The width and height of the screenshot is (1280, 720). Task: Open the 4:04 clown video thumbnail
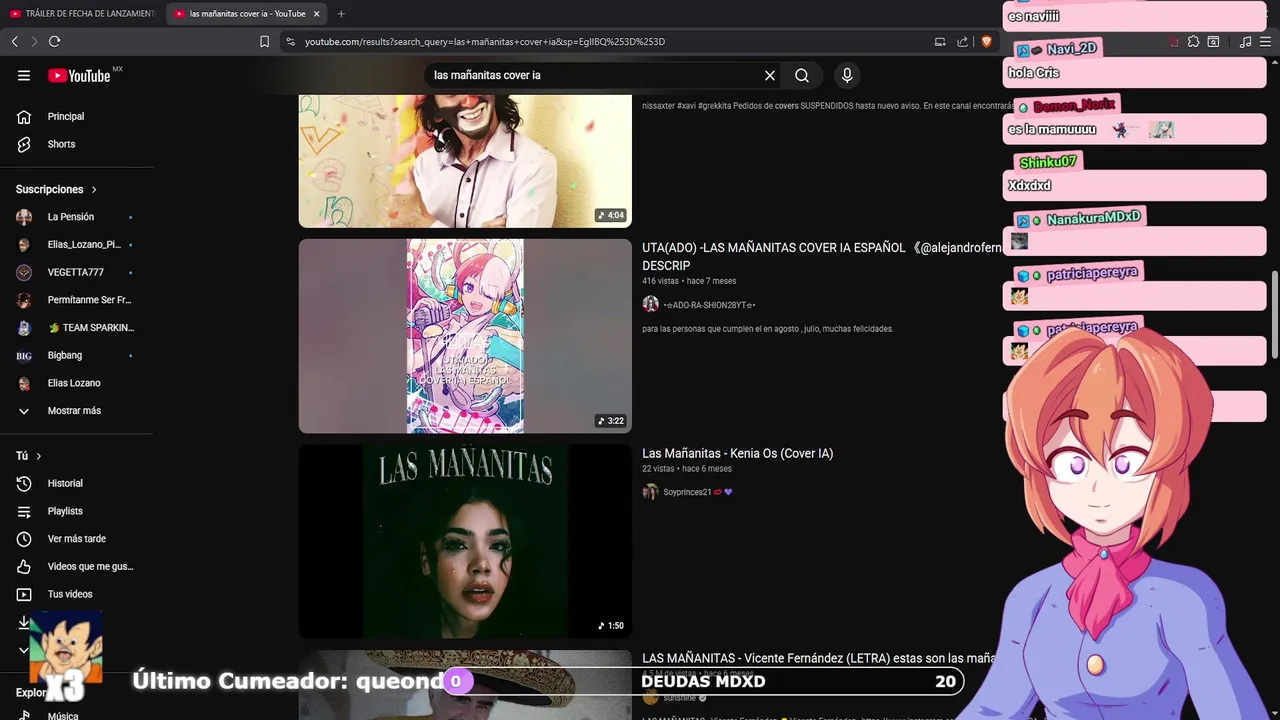[465, 161]
